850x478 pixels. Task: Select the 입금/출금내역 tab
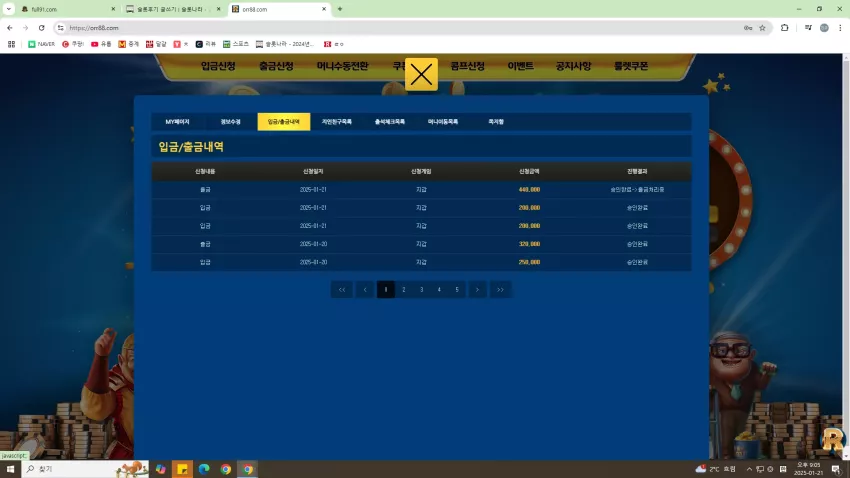click(x=284, y=122)
